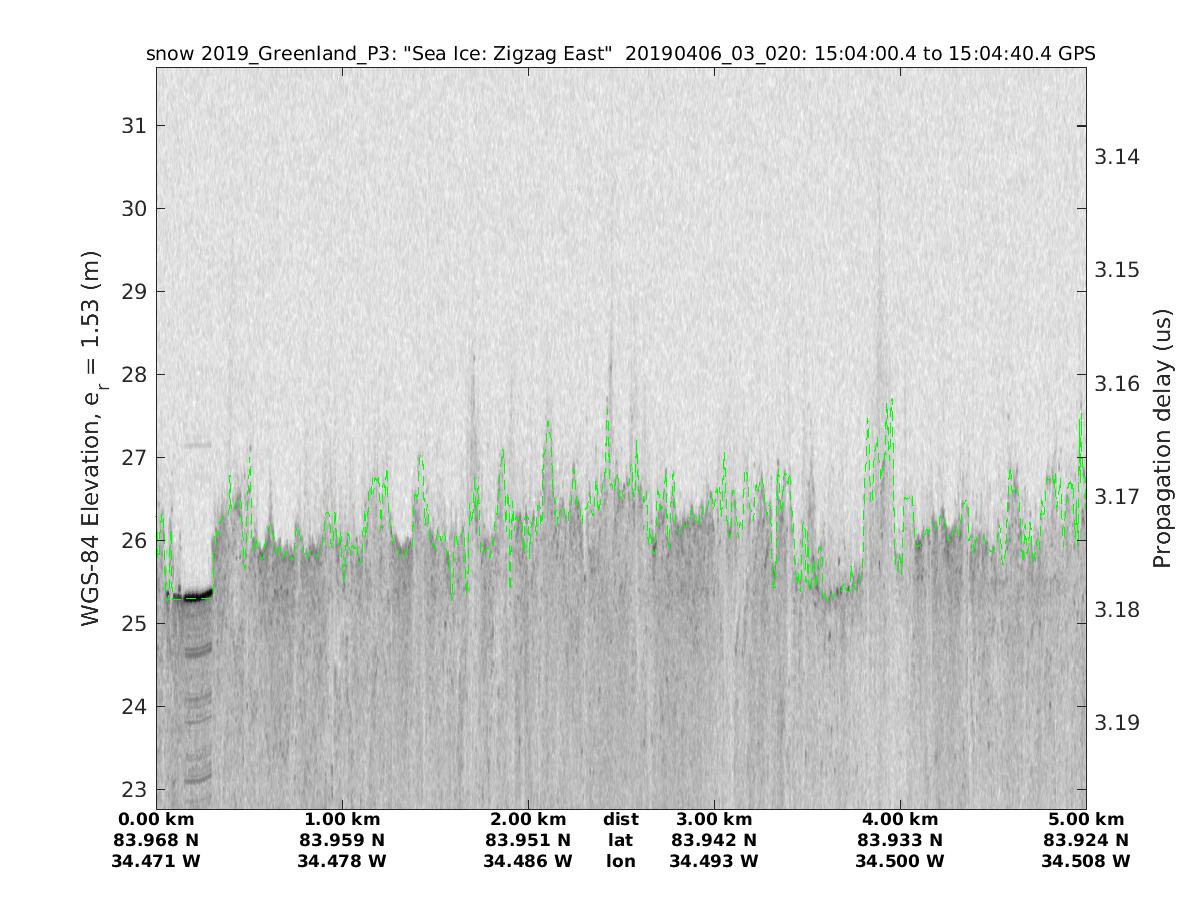
Task: Click the tall green peak near 4.00 km
Action: tap(888, 402)
